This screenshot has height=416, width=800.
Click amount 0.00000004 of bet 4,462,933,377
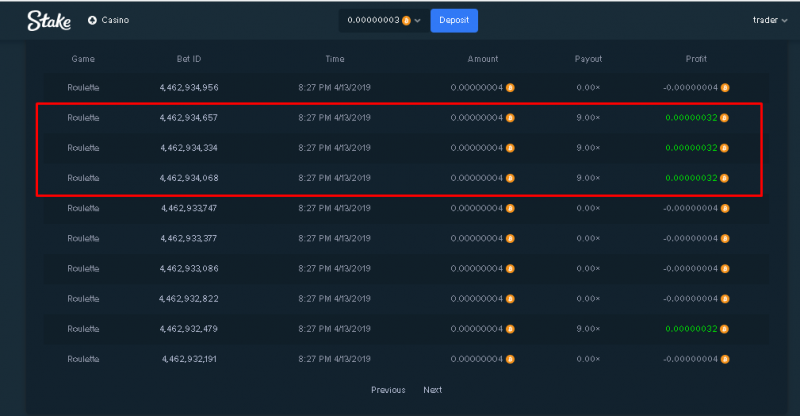(x=477, y=238)
